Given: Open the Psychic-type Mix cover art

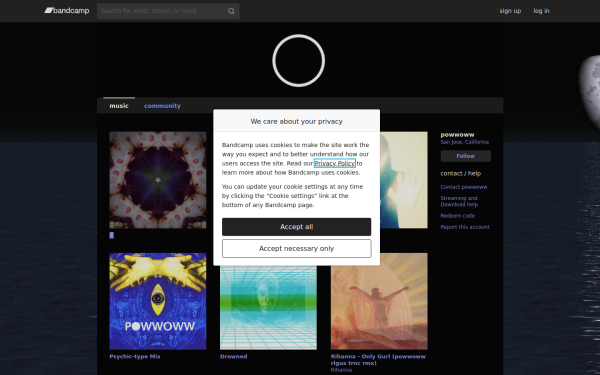Looking at the screenshot, I should (158, 301).
